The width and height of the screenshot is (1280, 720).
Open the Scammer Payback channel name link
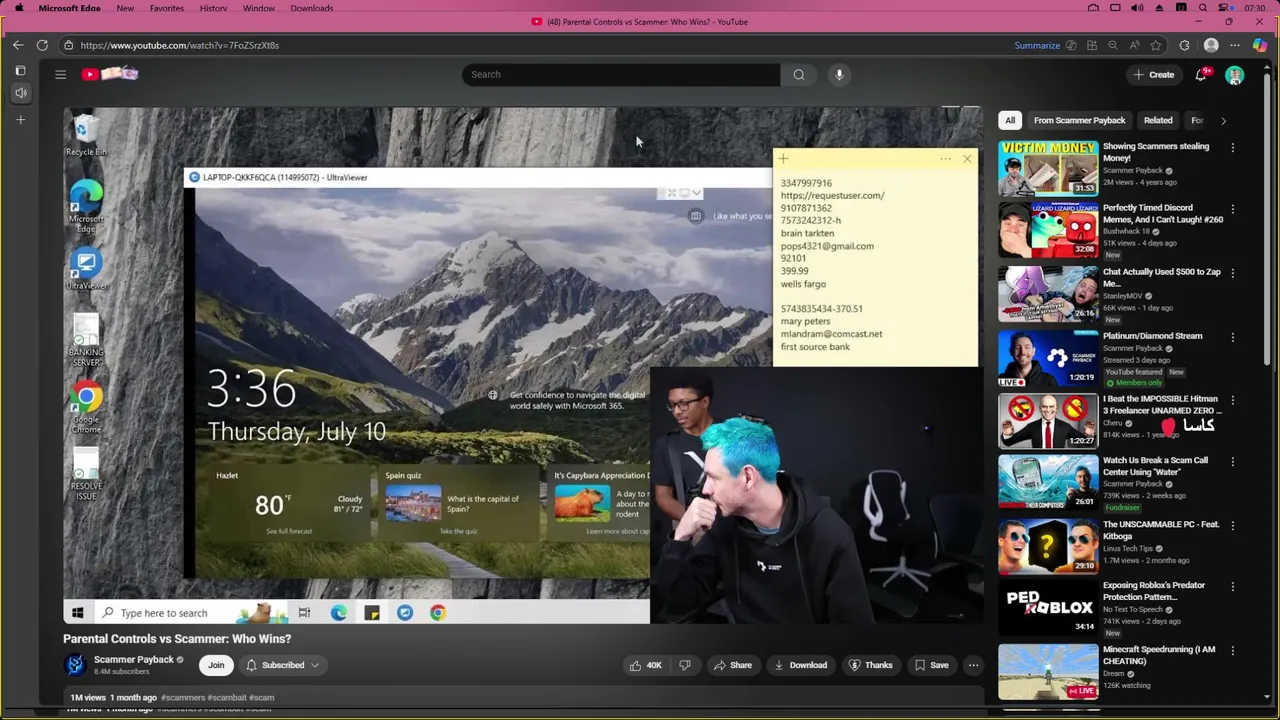[x=134, y=660]
